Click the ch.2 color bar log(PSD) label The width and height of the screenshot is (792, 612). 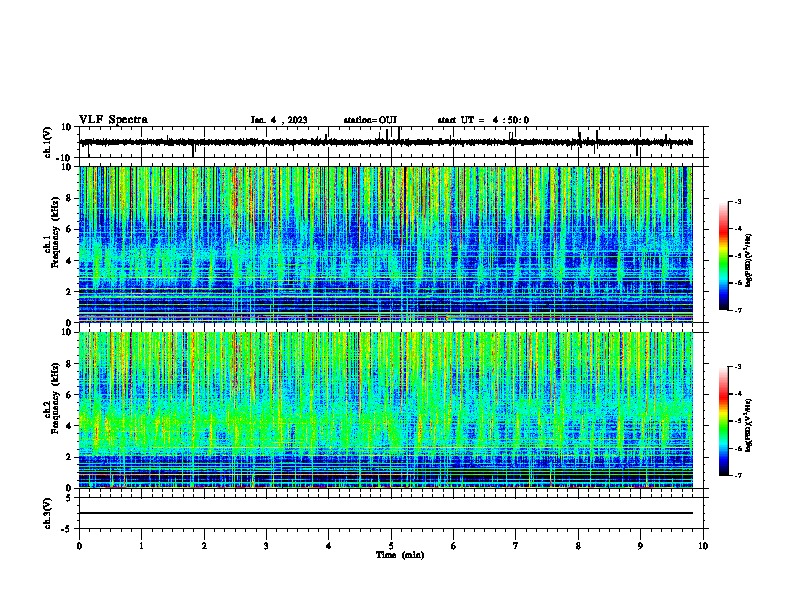tap(749, 424)
